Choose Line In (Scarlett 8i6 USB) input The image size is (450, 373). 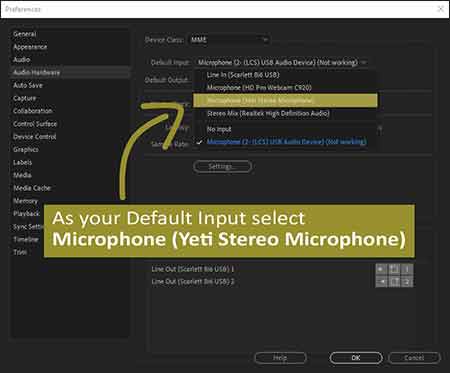point(285,75)
